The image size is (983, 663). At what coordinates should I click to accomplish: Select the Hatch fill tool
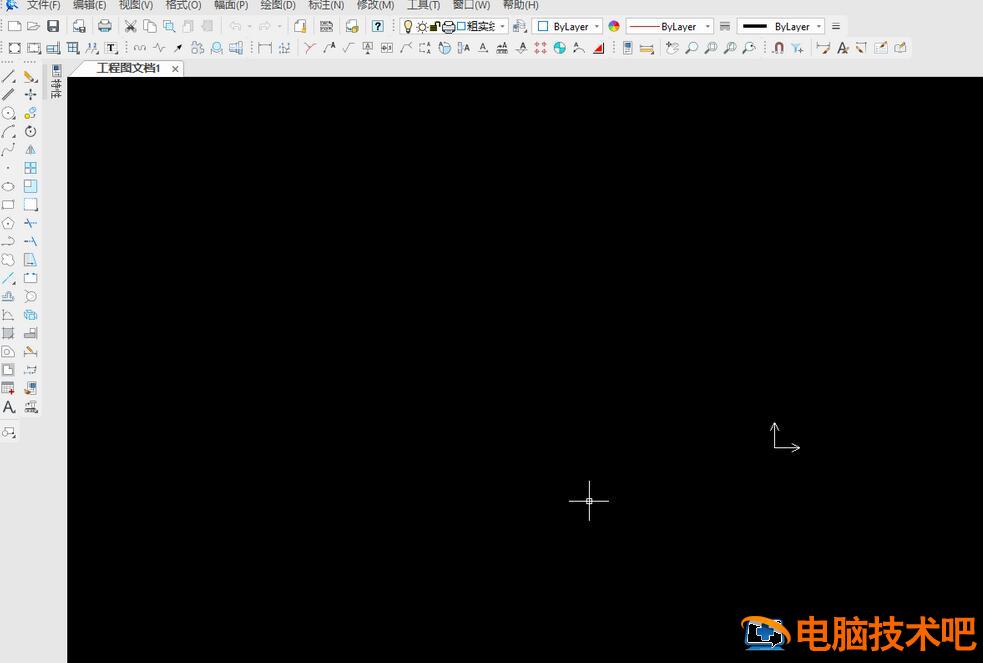click(x=8, y=333)
